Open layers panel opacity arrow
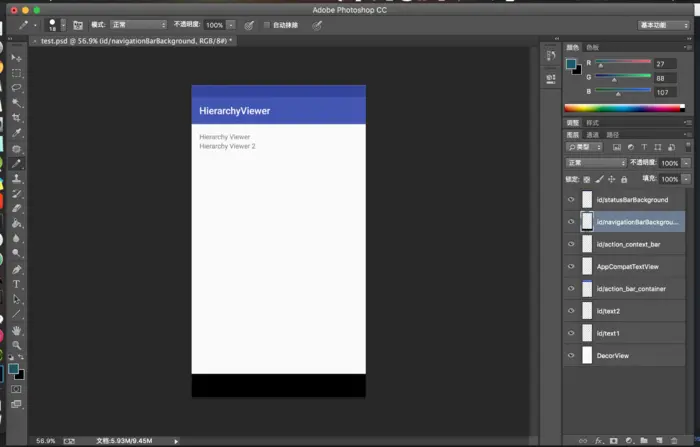The image size is (700, 447). (687, 163)
